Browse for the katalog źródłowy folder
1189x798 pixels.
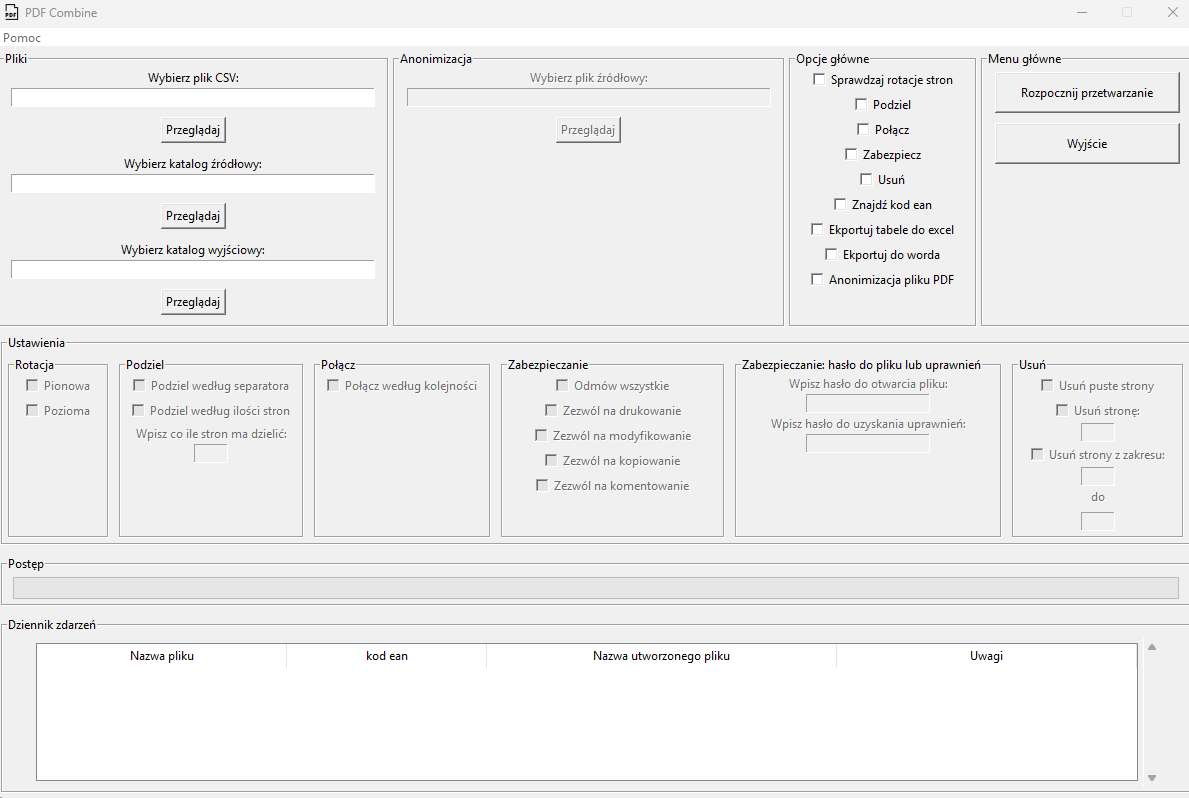pos(193,216)
